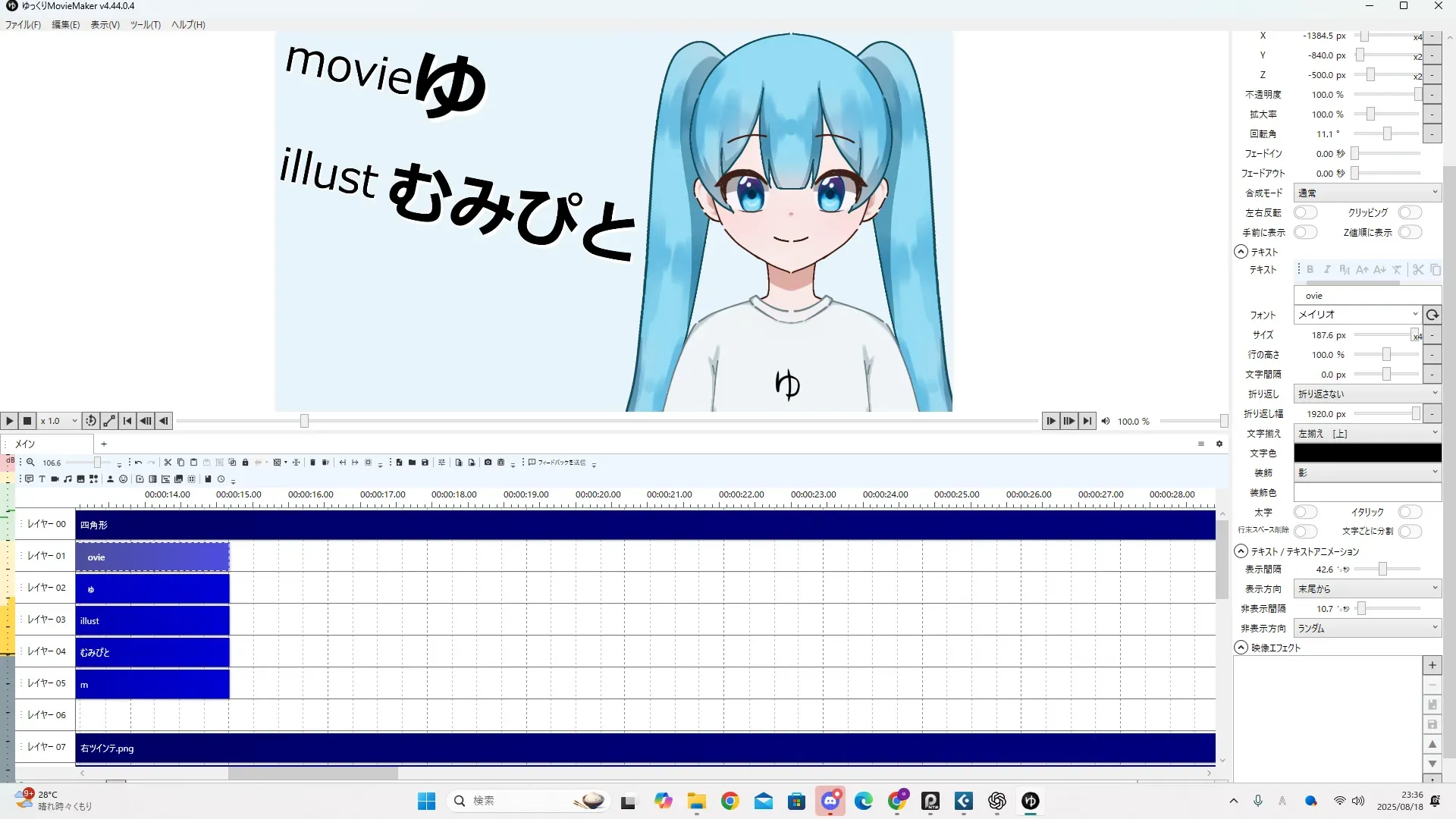Open the フォント combo box showing メイリオ
The width and height of the screenshot is (1456, 819).
[x=1356, y=314]
